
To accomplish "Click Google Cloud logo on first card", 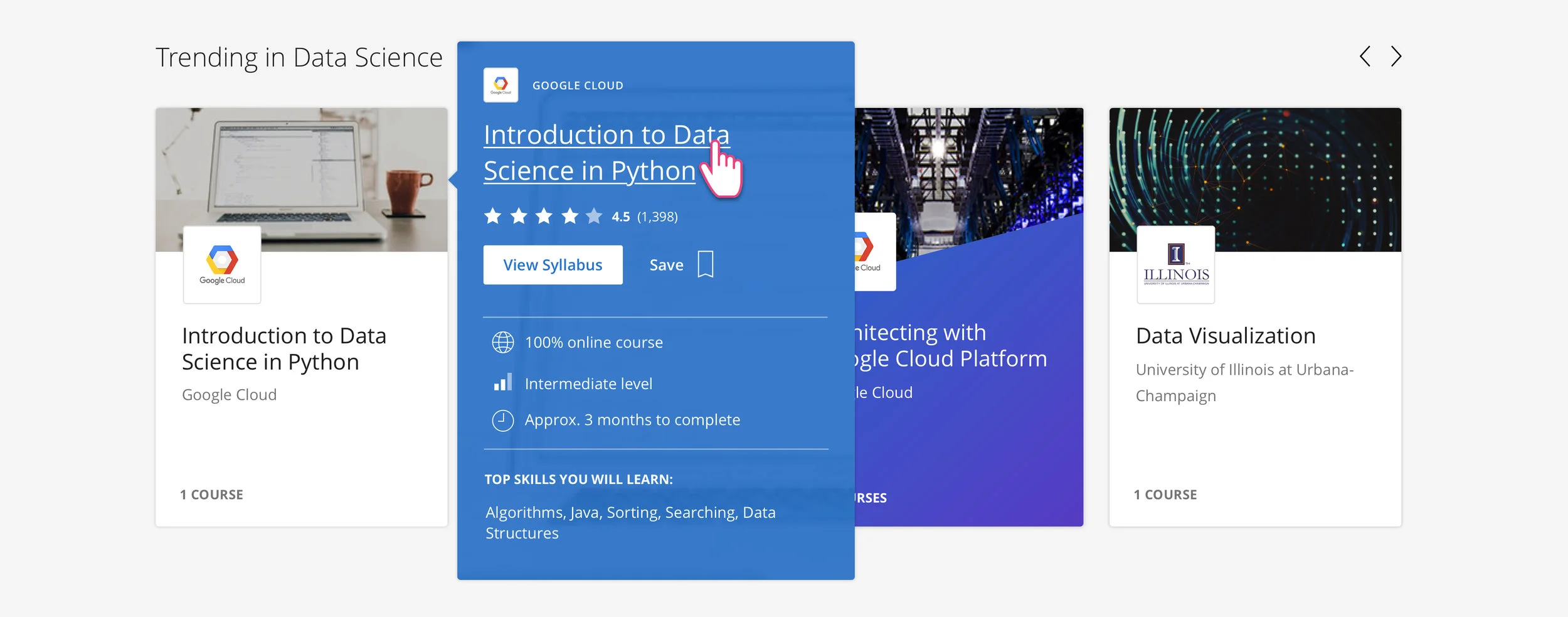I will [x=222, y=265].
